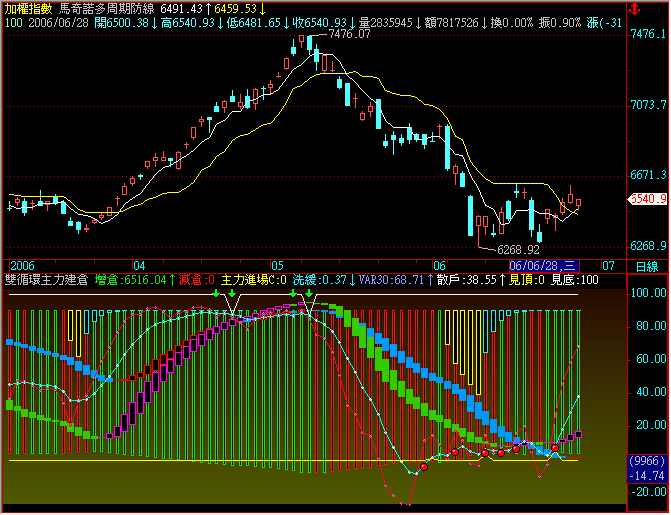Click the white line value 6491.43
The image size is (671, 515).
(181, 9)
